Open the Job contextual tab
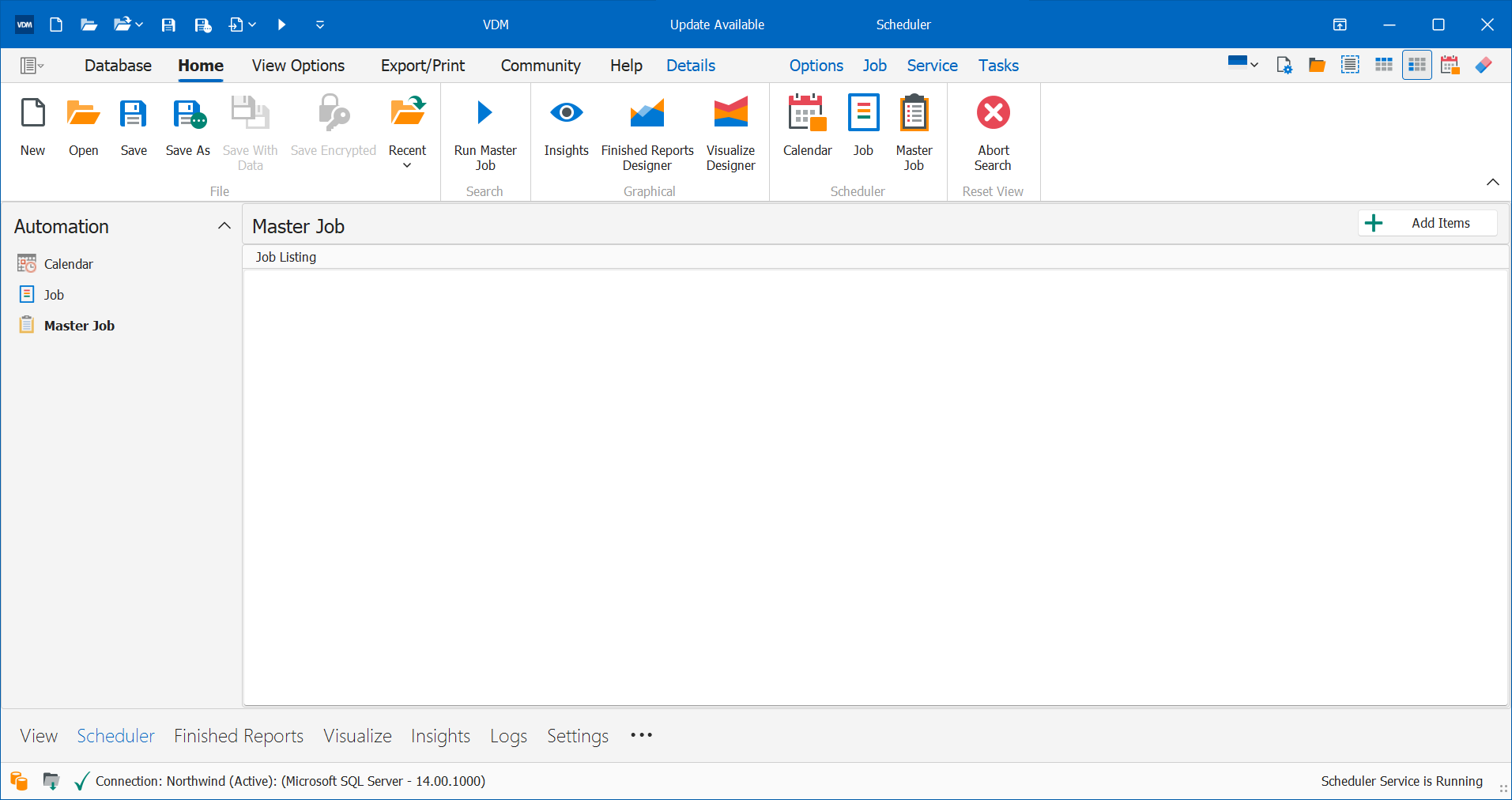The width and height of the screenshot is (1512, 800). (874, 66)
